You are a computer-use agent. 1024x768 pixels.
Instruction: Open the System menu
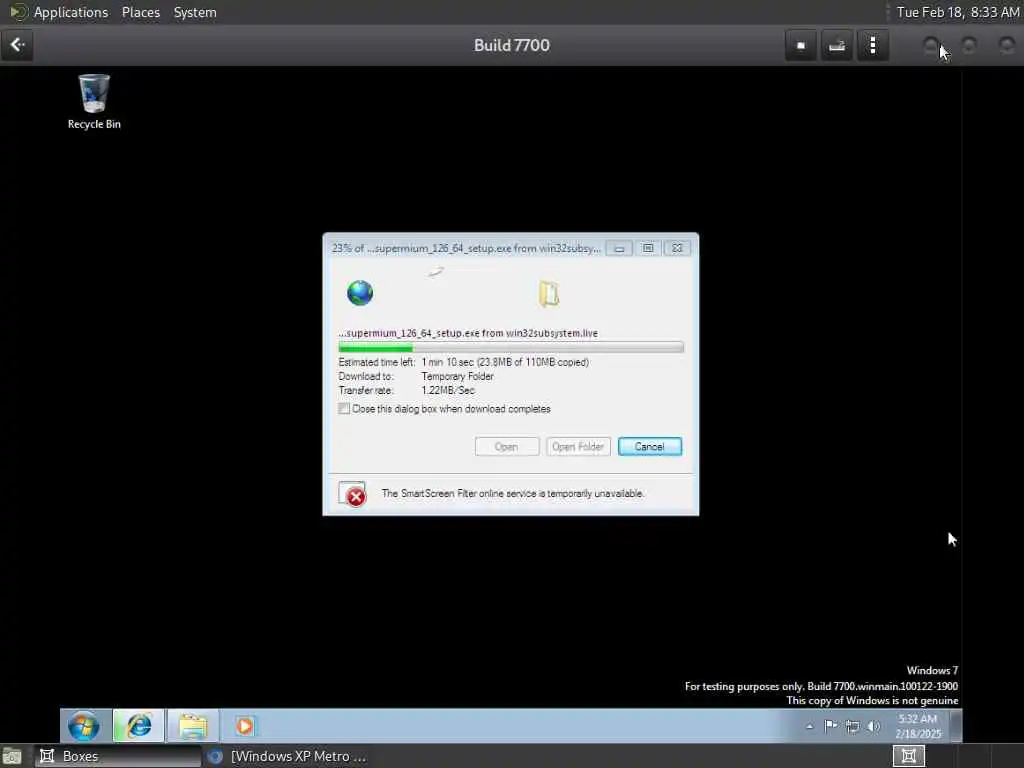point(195,12)
